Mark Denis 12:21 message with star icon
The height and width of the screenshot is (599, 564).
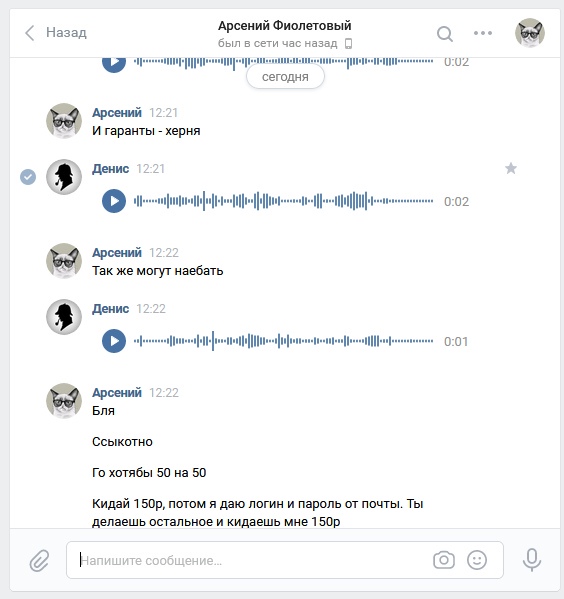(511, 168)
